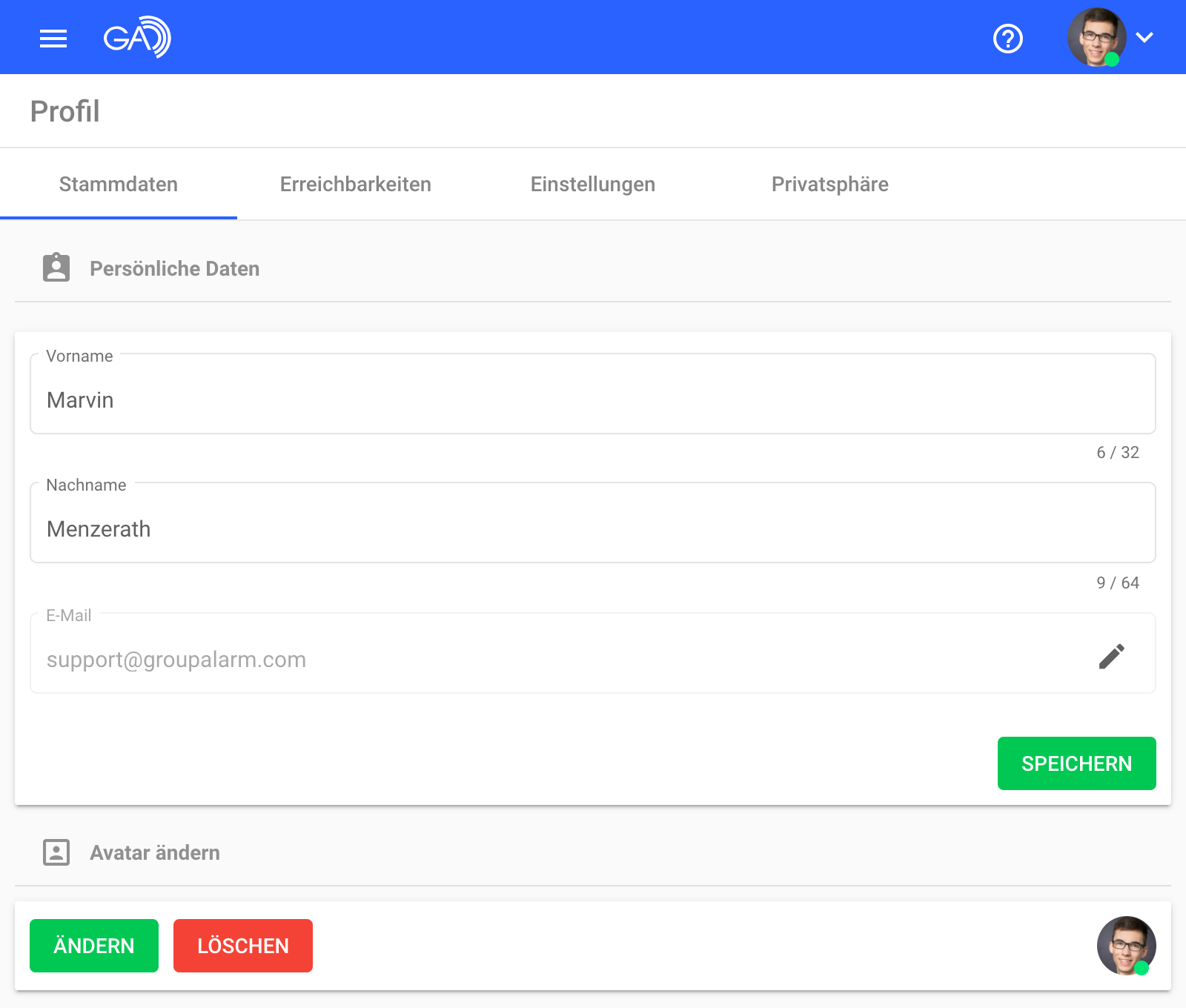
Task: Click the Profil page heading
Action: pyautogui.click(x=65, y=112)
